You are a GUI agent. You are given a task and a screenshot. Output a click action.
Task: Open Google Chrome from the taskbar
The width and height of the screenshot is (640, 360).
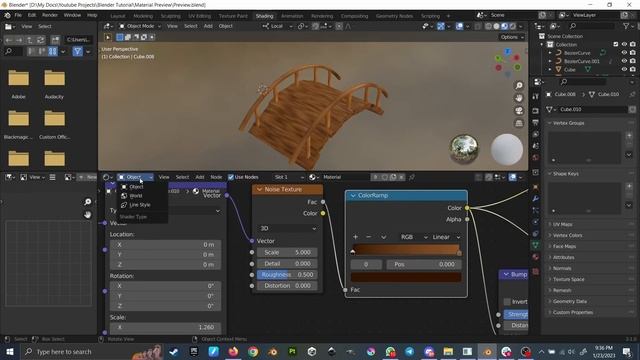(x=253, y=351)
